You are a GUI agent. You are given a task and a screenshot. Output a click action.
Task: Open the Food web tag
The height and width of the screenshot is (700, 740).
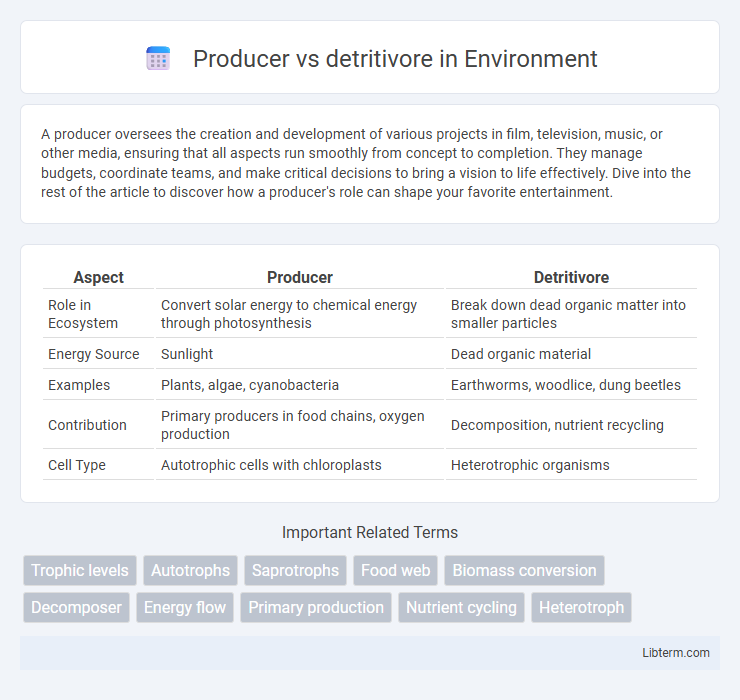[395, 570]
